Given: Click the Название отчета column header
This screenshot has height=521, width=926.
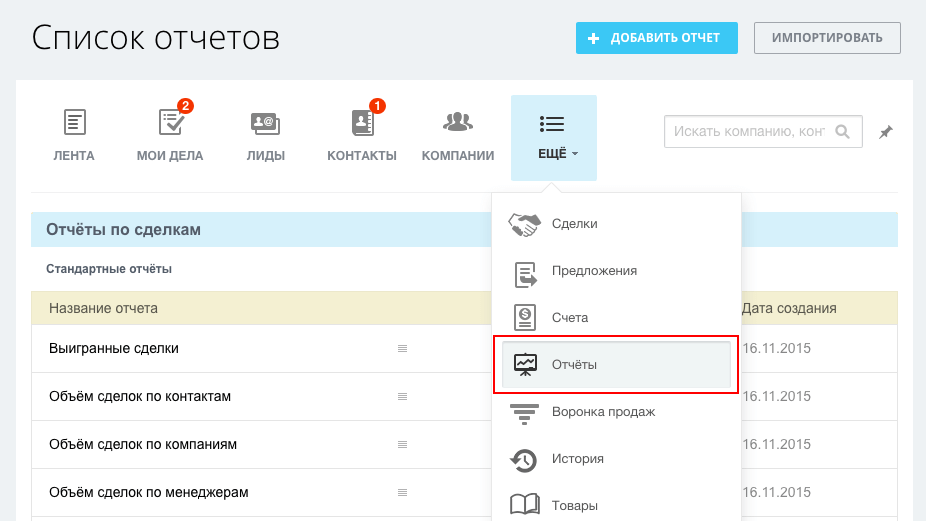Looking at the screenshot, I should pyautogui.click(x=103, y=308).
